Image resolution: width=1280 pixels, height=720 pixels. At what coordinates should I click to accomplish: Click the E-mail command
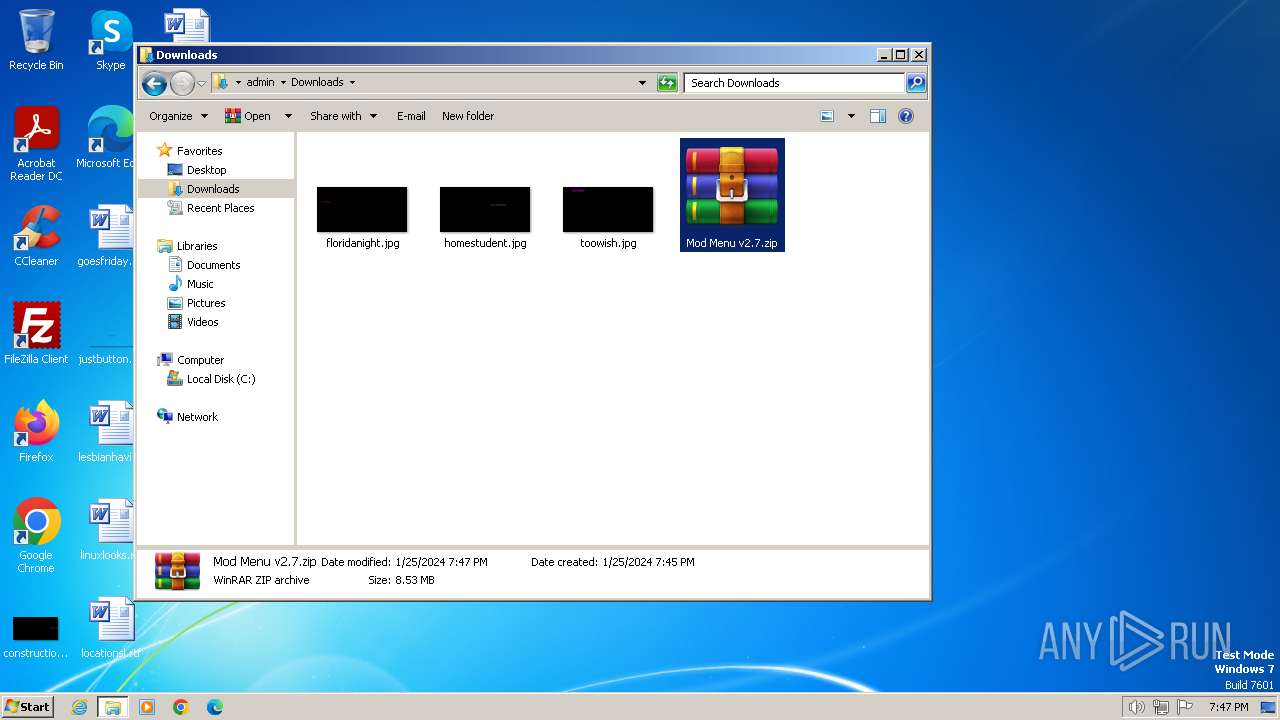click(x=411, y=116)
